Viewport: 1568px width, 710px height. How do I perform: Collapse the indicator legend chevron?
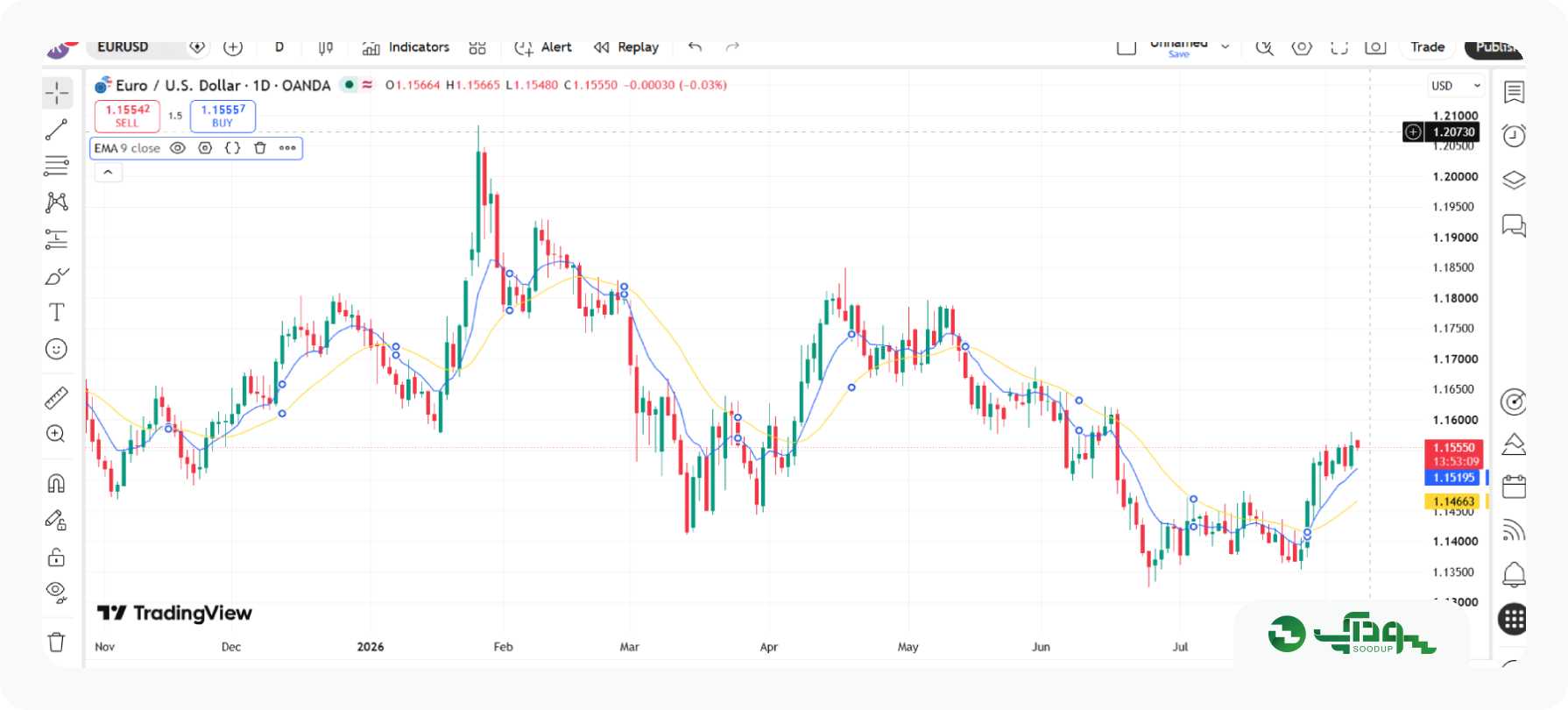tap(108, 173)
